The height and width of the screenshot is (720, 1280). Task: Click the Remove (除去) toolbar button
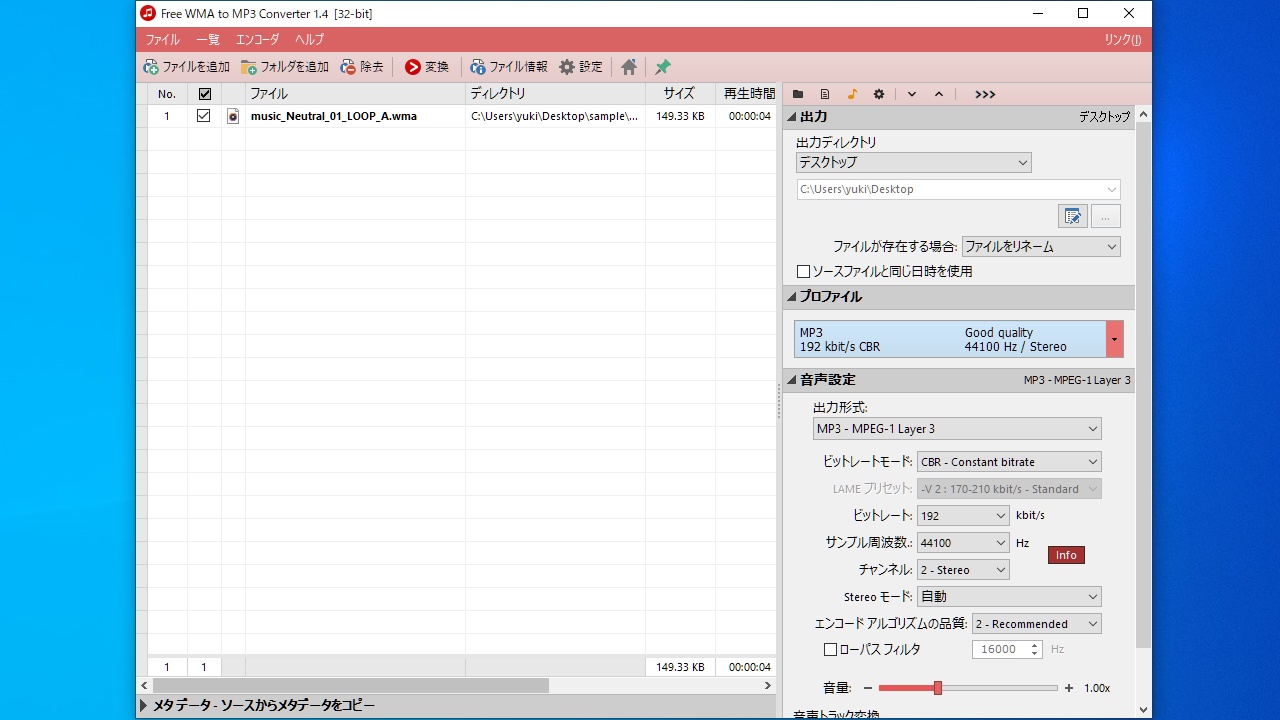click(362, 67)
